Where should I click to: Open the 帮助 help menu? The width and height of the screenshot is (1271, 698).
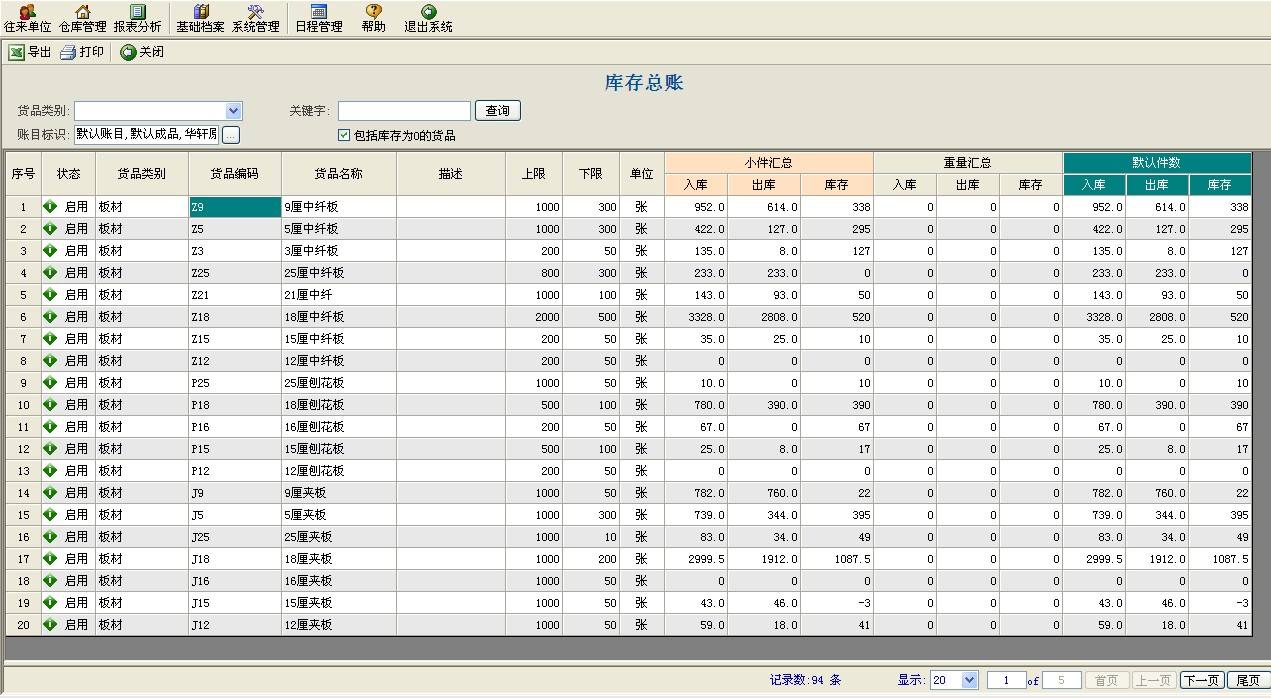pyautogui.click(x=371, y=17)
